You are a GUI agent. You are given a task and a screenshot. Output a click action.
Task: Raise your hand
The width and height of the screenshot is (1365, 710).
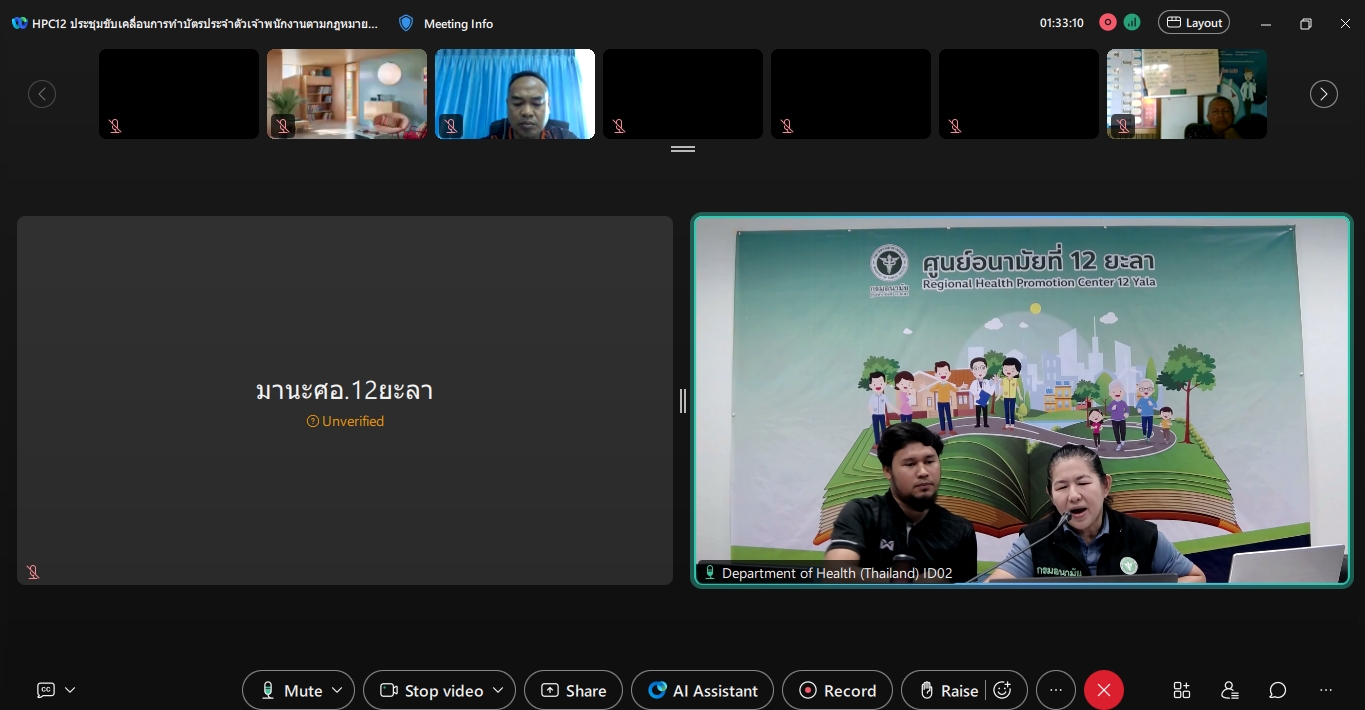tap(948, 690)
